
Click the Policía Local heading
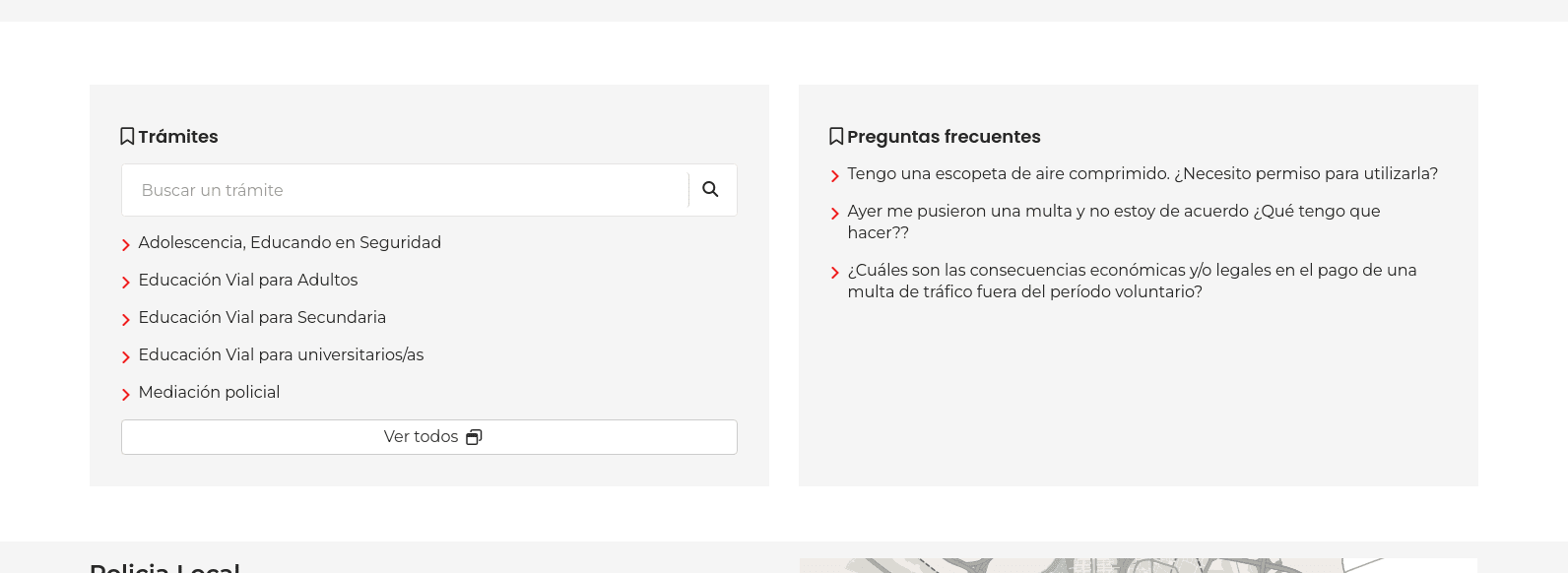pos(164,567)
